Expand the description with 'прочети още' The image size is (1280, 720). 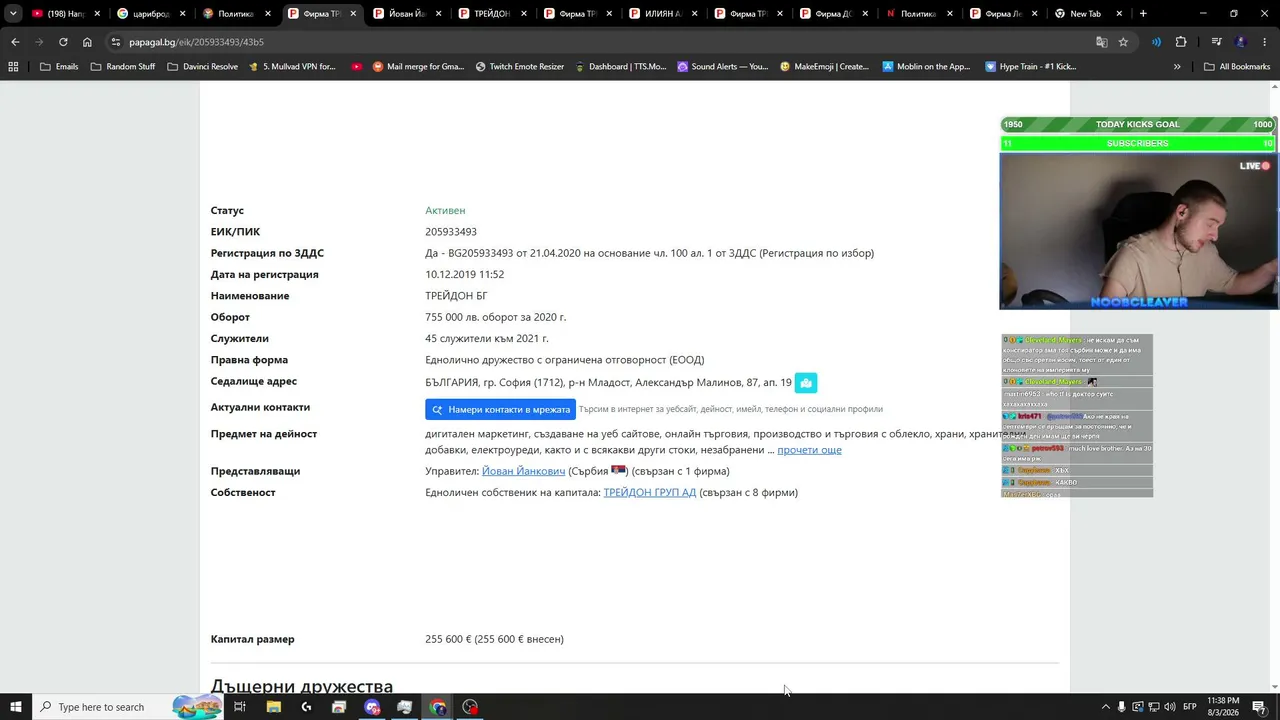pyautogui.click(x=809, y=450)
